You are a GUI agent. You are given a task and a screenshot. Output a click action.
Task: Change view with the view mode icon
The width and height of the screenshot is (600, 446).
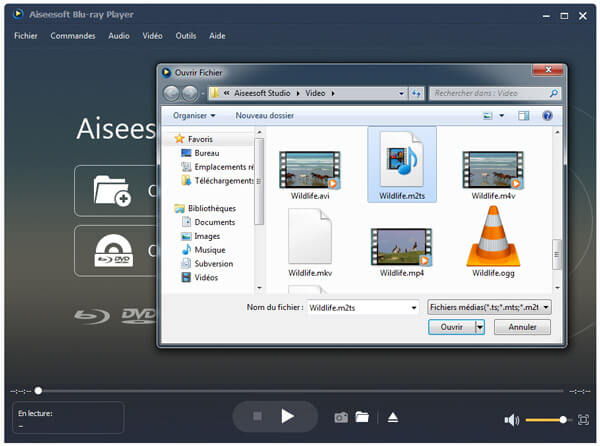pyautogui.click(x=488, y=116)
